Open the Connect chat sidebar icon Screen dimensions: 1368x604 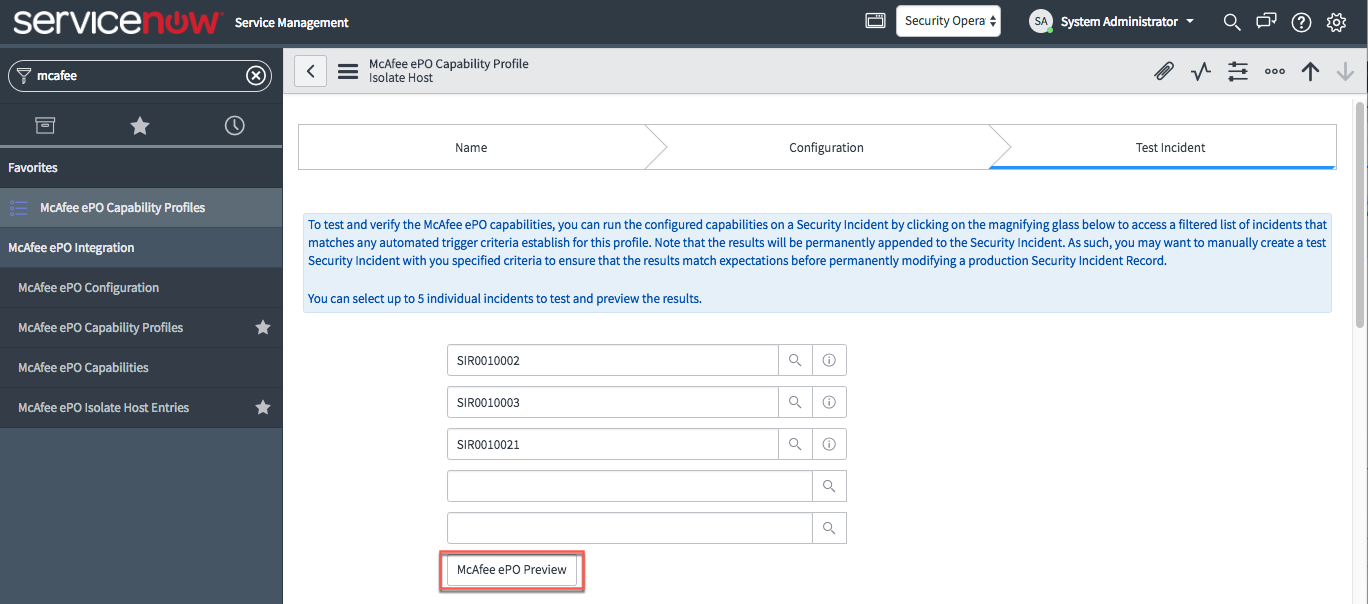point(1266,21)
